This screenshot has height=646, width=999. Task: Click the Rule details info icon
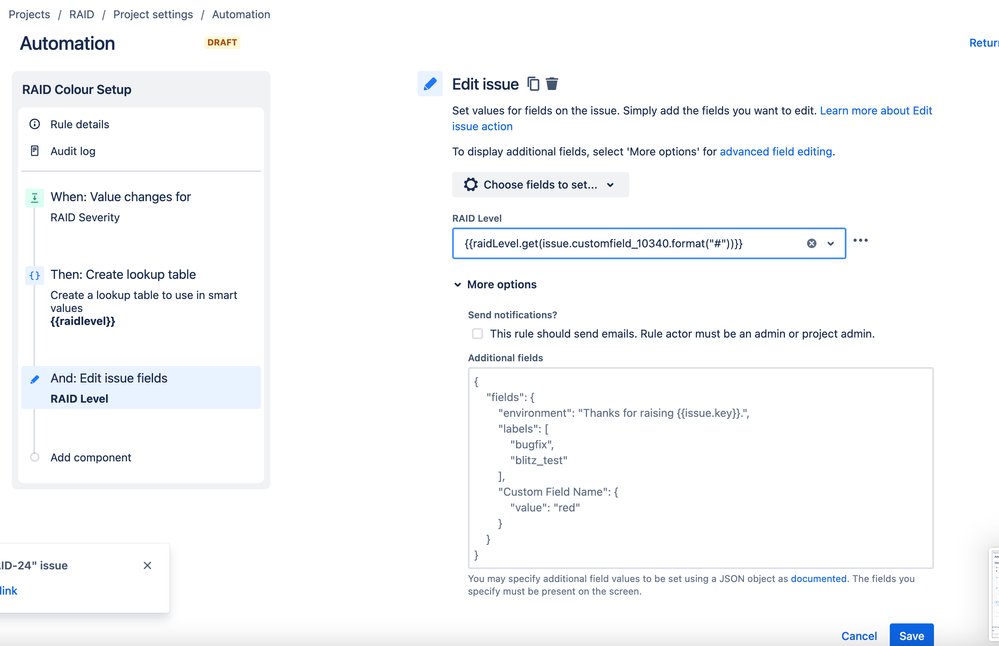point(35,124)
